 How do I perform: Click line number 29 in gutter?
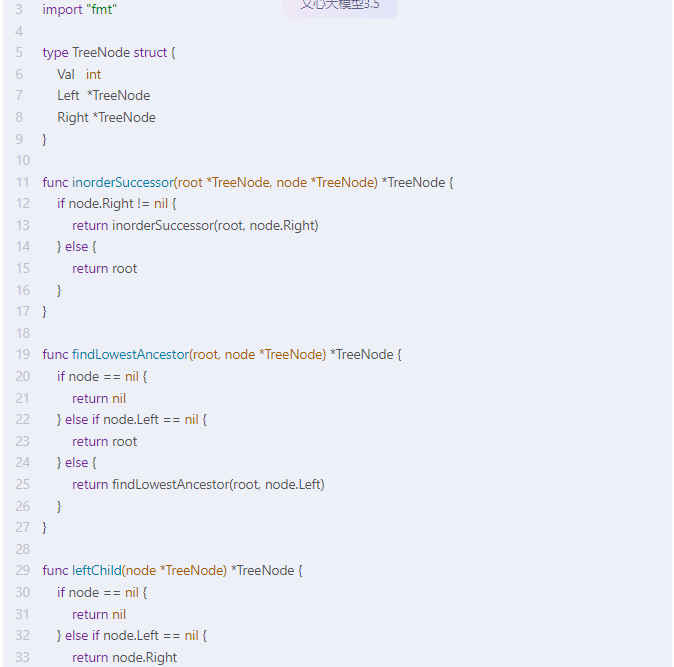point(22,570)
